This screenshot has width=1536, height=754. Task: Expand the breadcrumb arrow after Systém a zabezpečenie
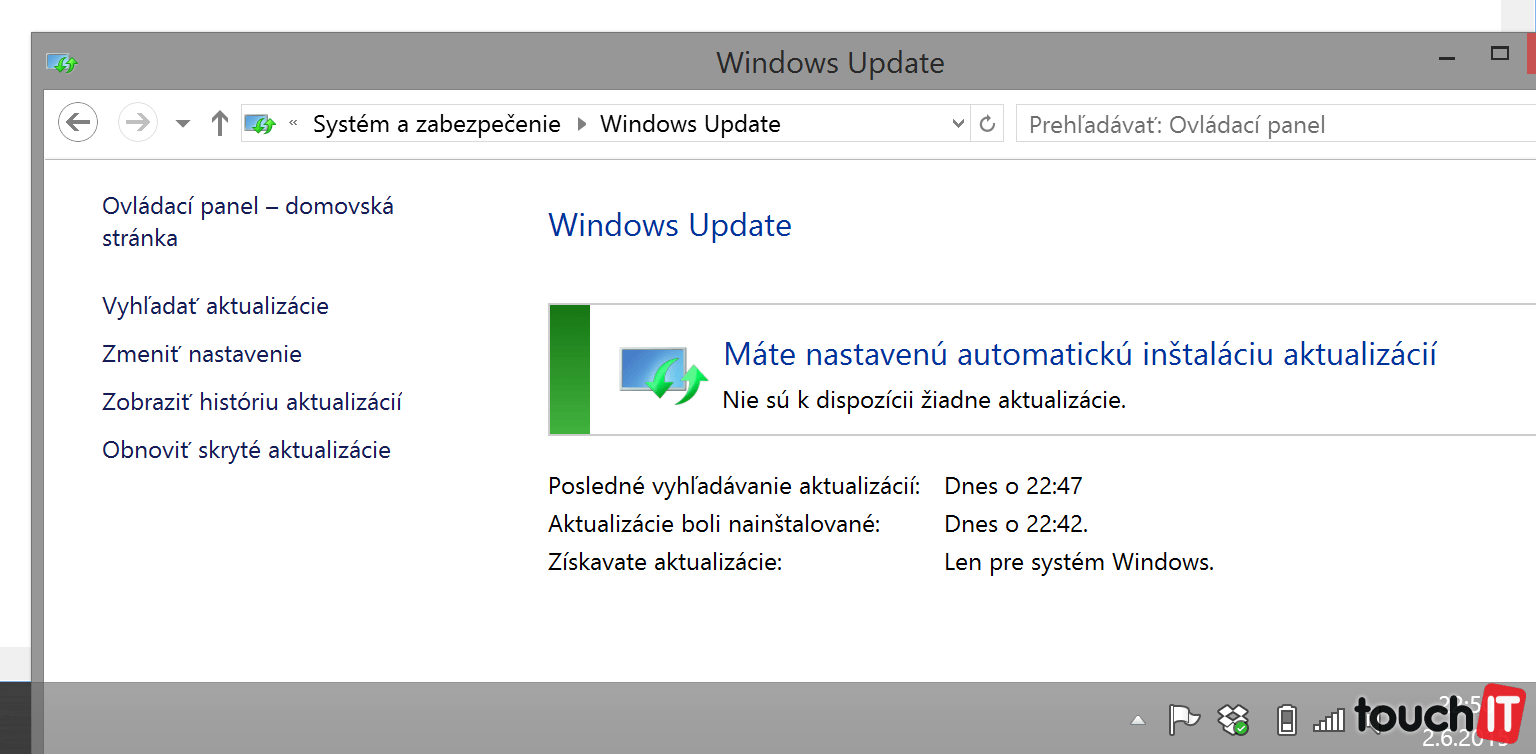pos(581,124)
